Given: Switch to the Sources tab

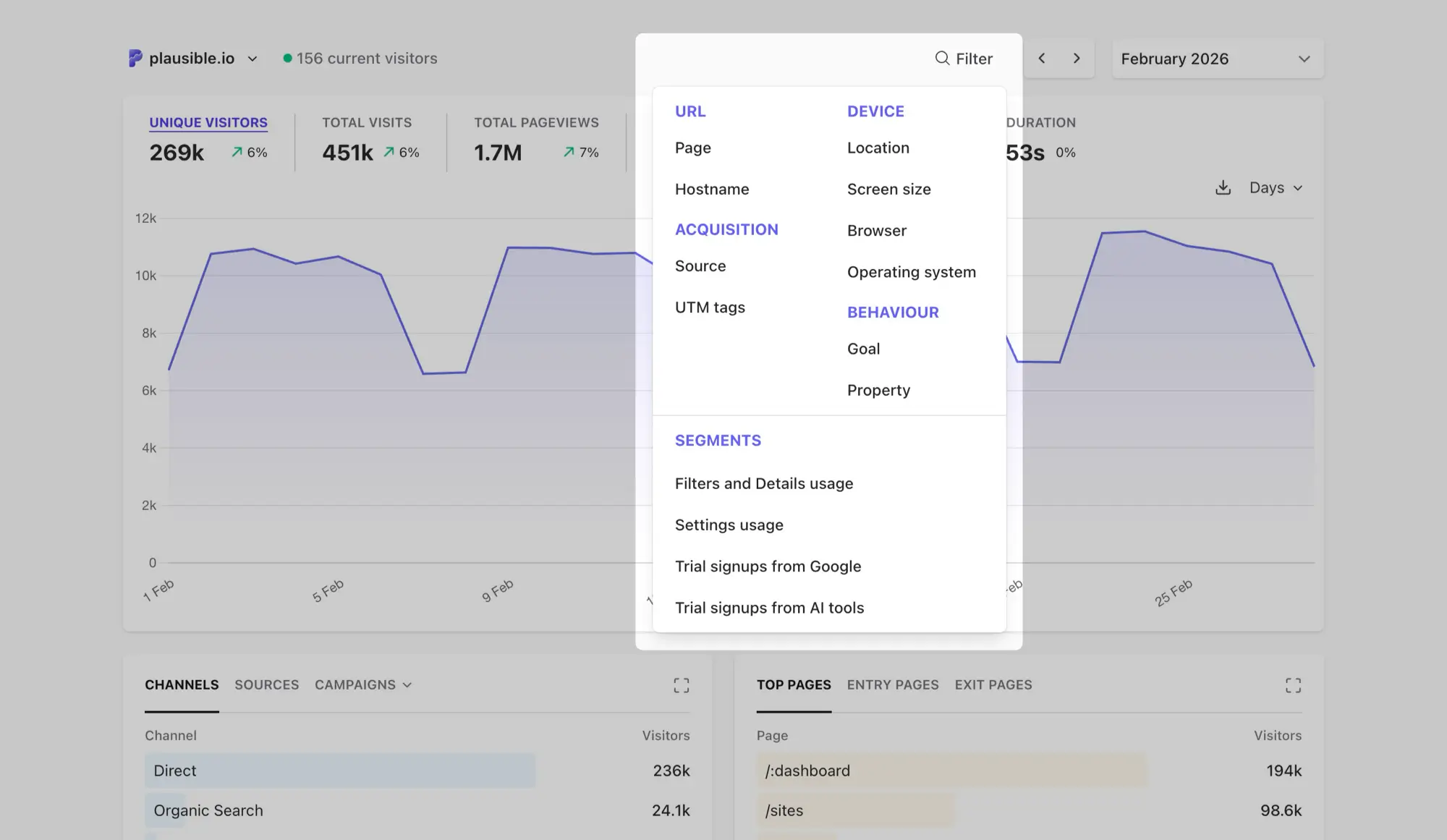Looking at the screenshot, I should point(266,685).
